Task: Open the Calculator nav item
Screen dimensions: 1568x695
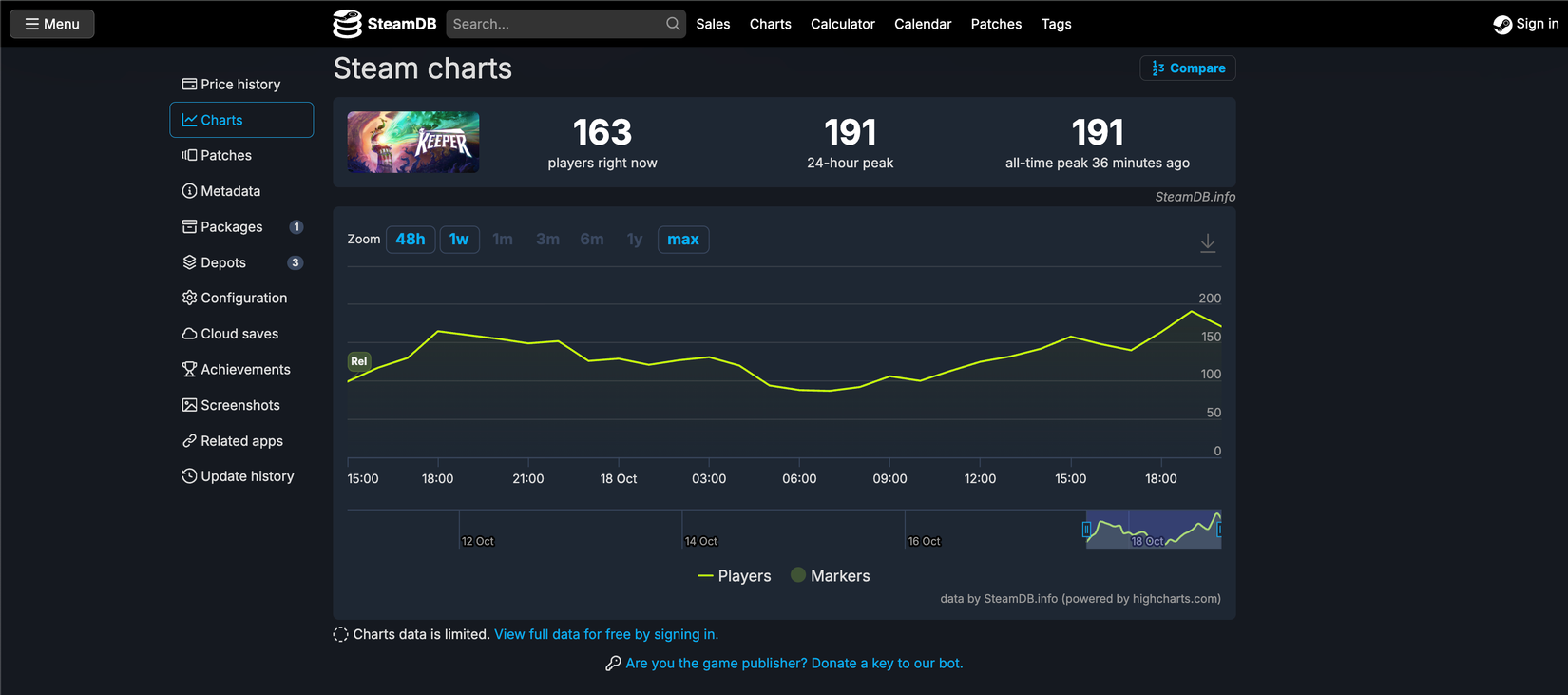Action: click(843, 24)
